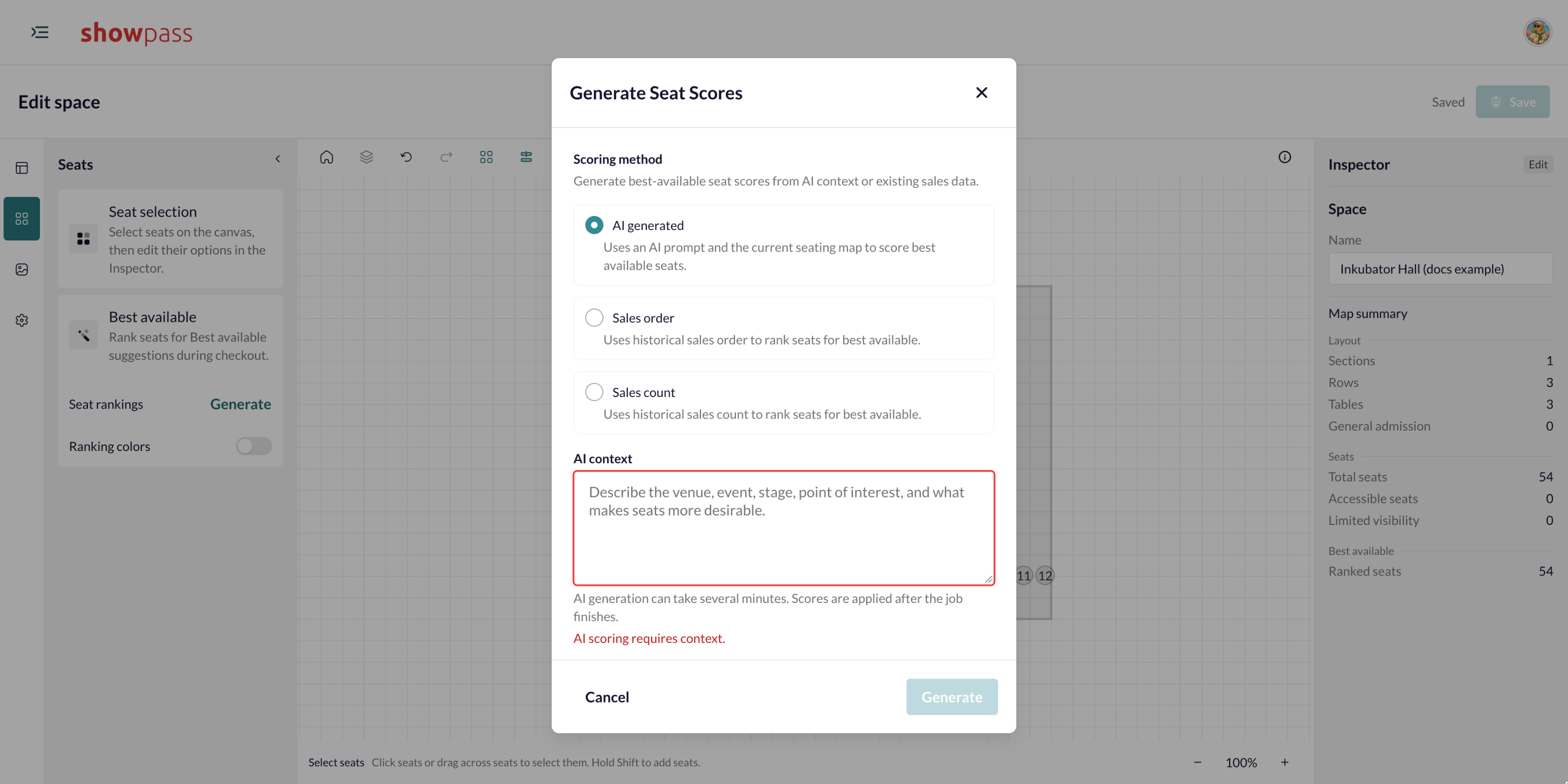Click the Save button
This screenshot has height=784, width=1568.
[1512, 101]
